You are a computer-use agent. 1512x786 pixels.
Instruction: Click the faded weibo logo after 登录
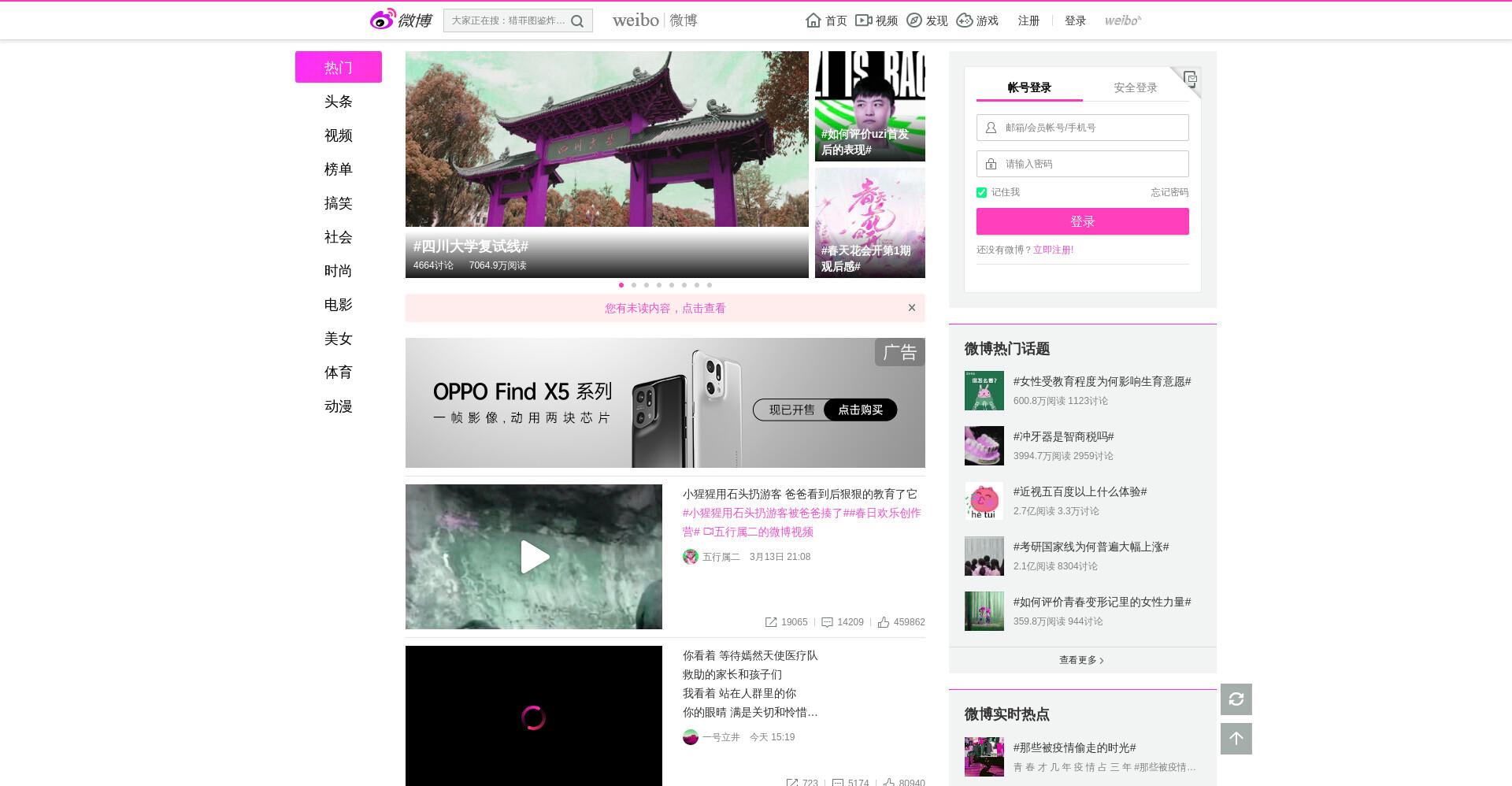click(1122, 20)
